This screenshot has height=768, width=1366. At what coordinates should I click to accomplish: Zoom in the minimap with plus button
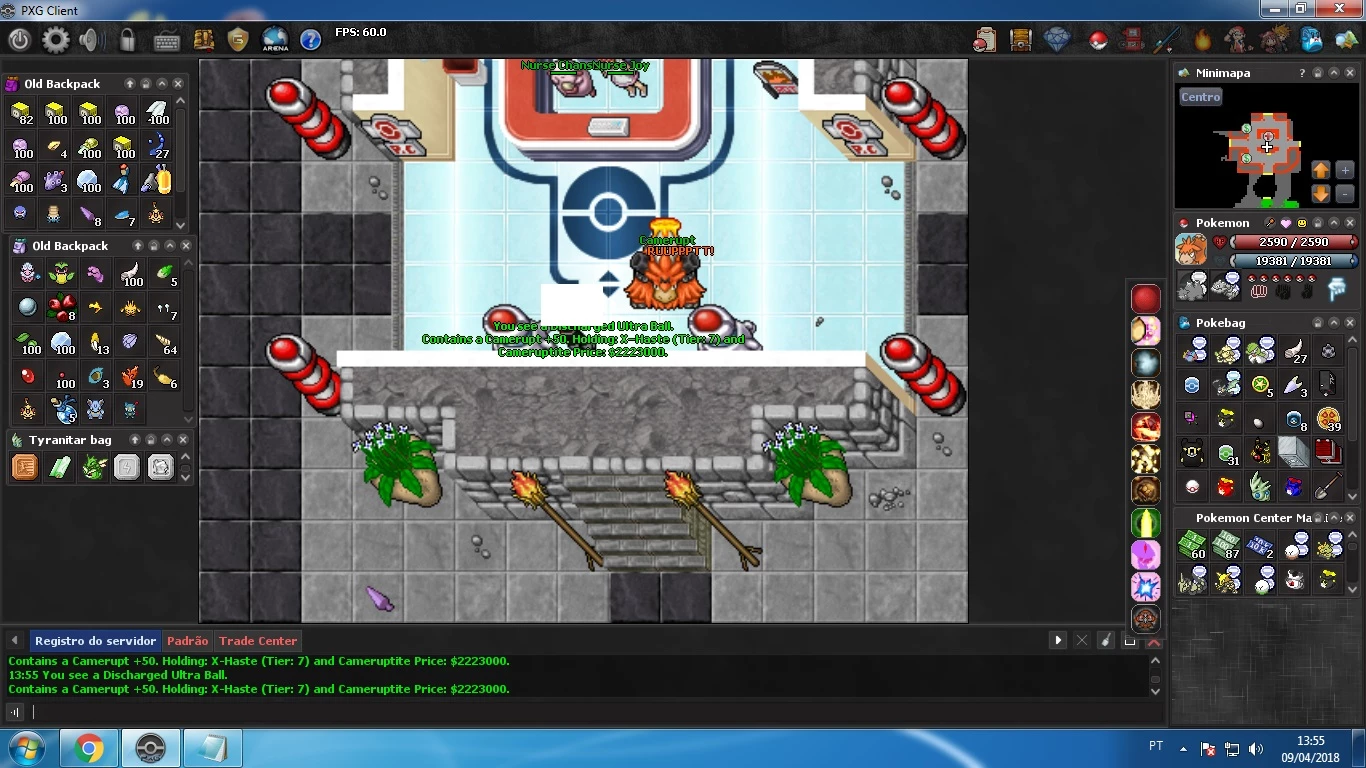pyautogui.click(x=1344, y=170)
